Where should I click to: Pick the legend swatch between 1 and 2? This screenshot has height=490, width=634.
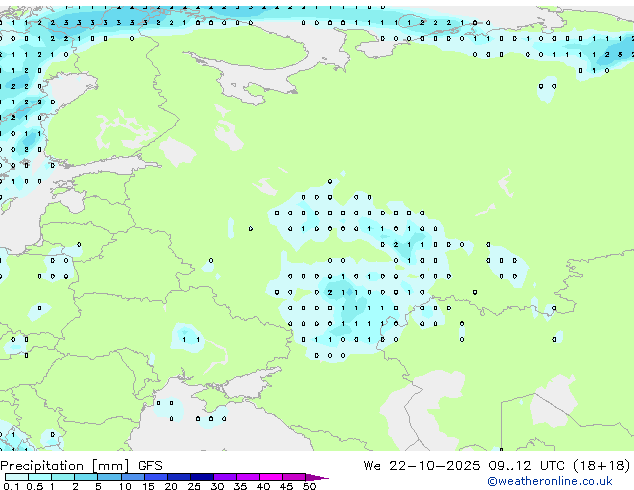tap(63, 477)
